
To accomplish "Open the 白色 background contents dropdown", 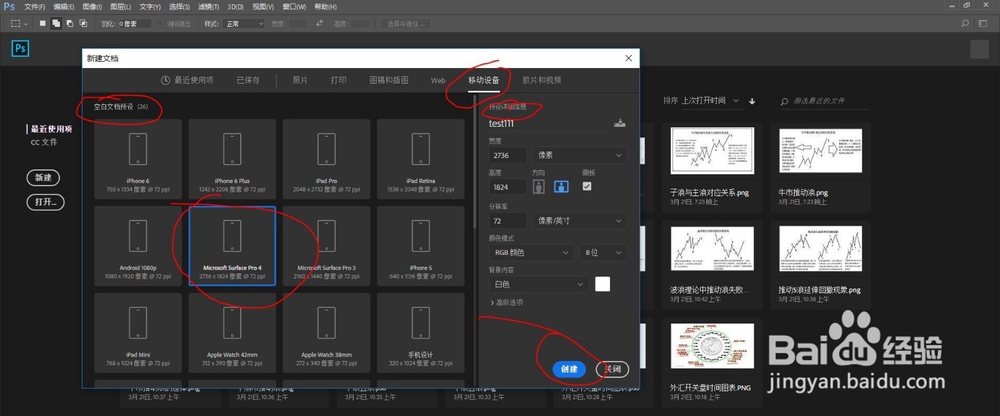I will (x=538, y=284).
